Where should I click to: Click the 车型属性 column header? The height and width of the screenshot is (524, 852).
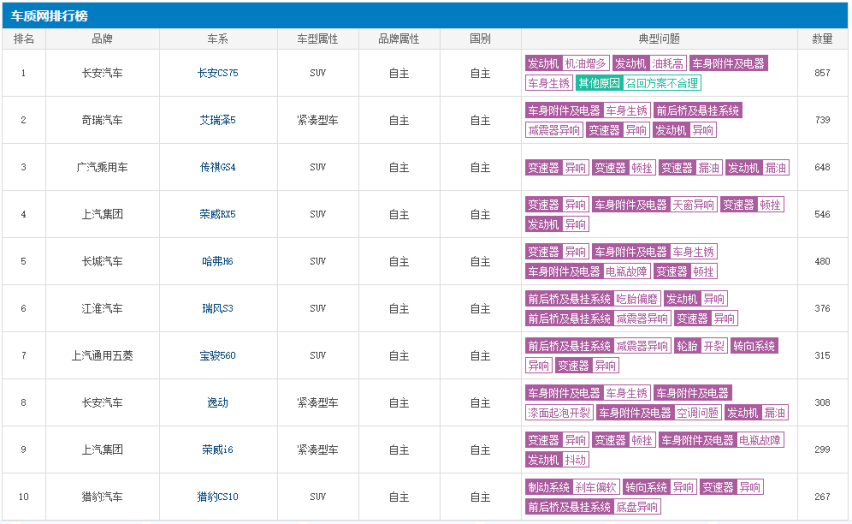click(x=317, y=39)
